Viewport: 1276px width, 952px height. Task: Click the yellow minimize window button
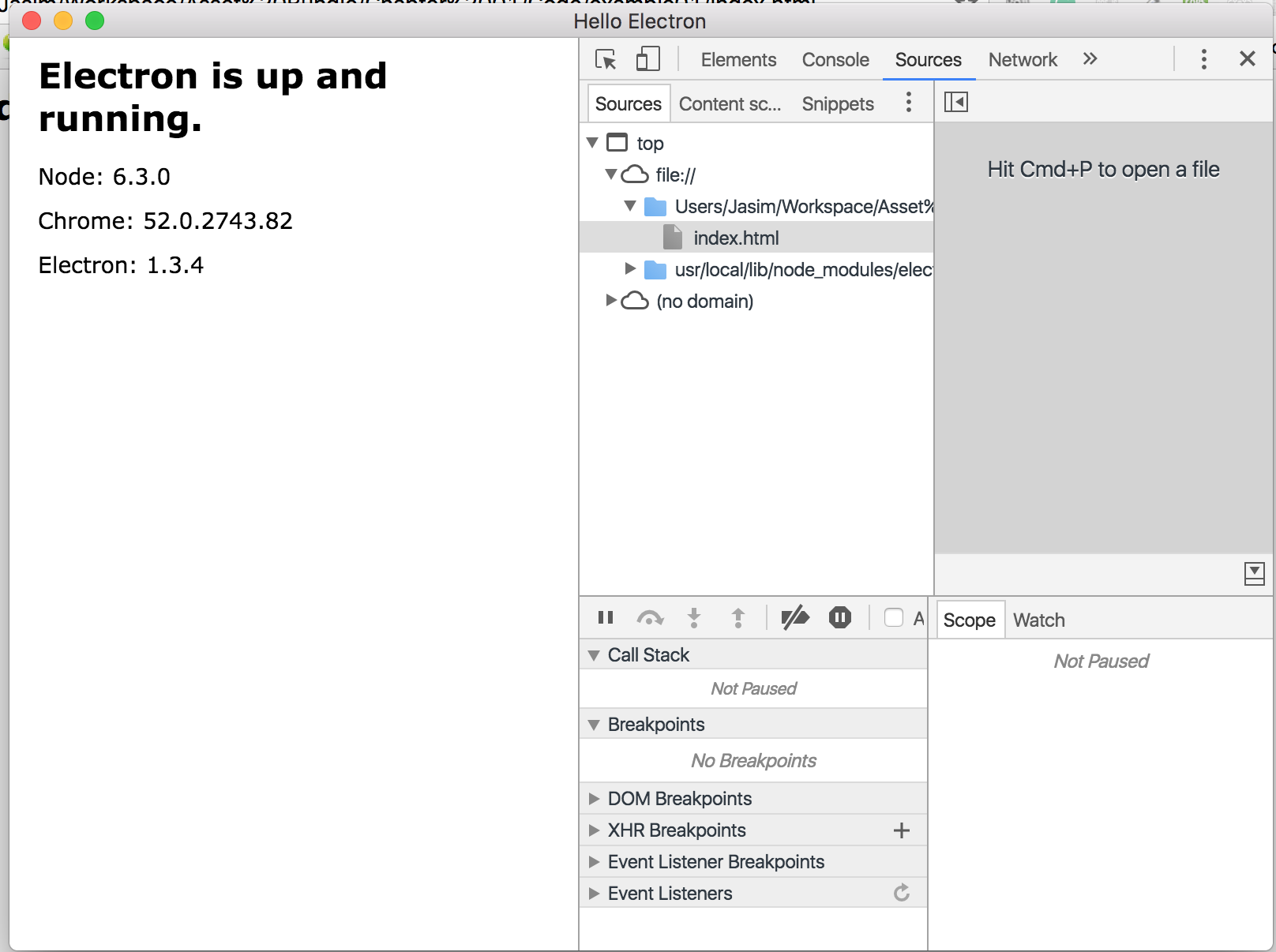pyautogui.click(x=63, y=21)
